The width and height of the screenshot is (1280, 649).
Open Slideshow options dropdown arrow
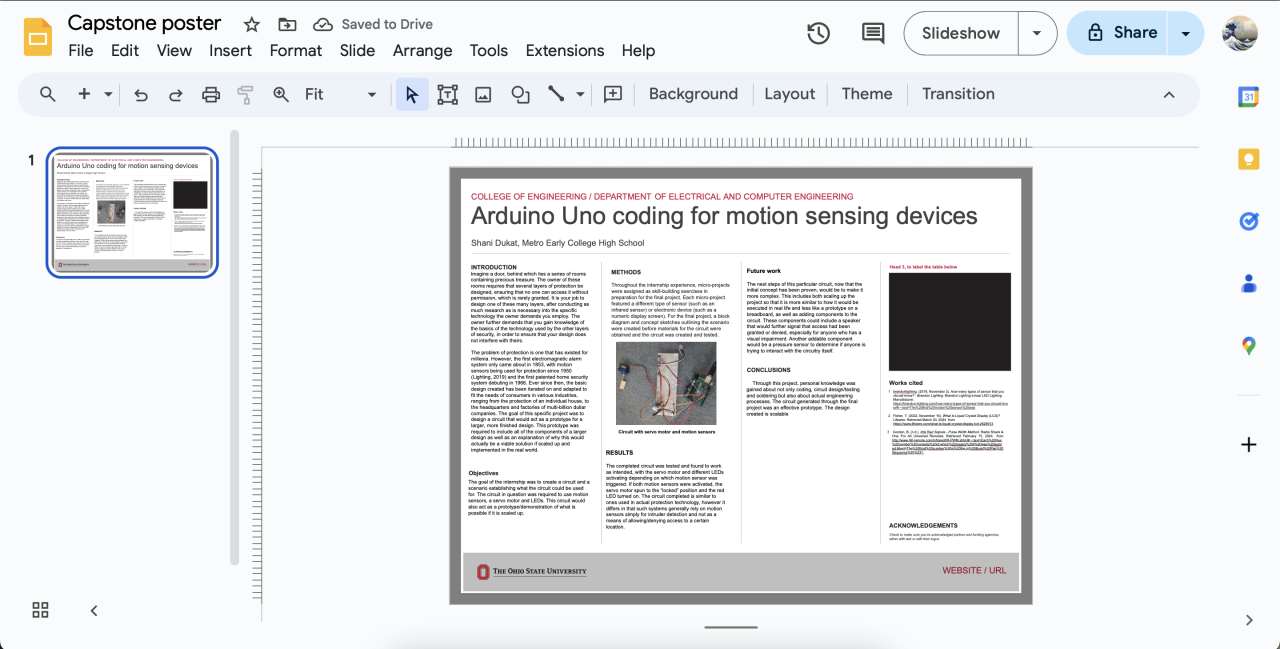coord(1037,33)
